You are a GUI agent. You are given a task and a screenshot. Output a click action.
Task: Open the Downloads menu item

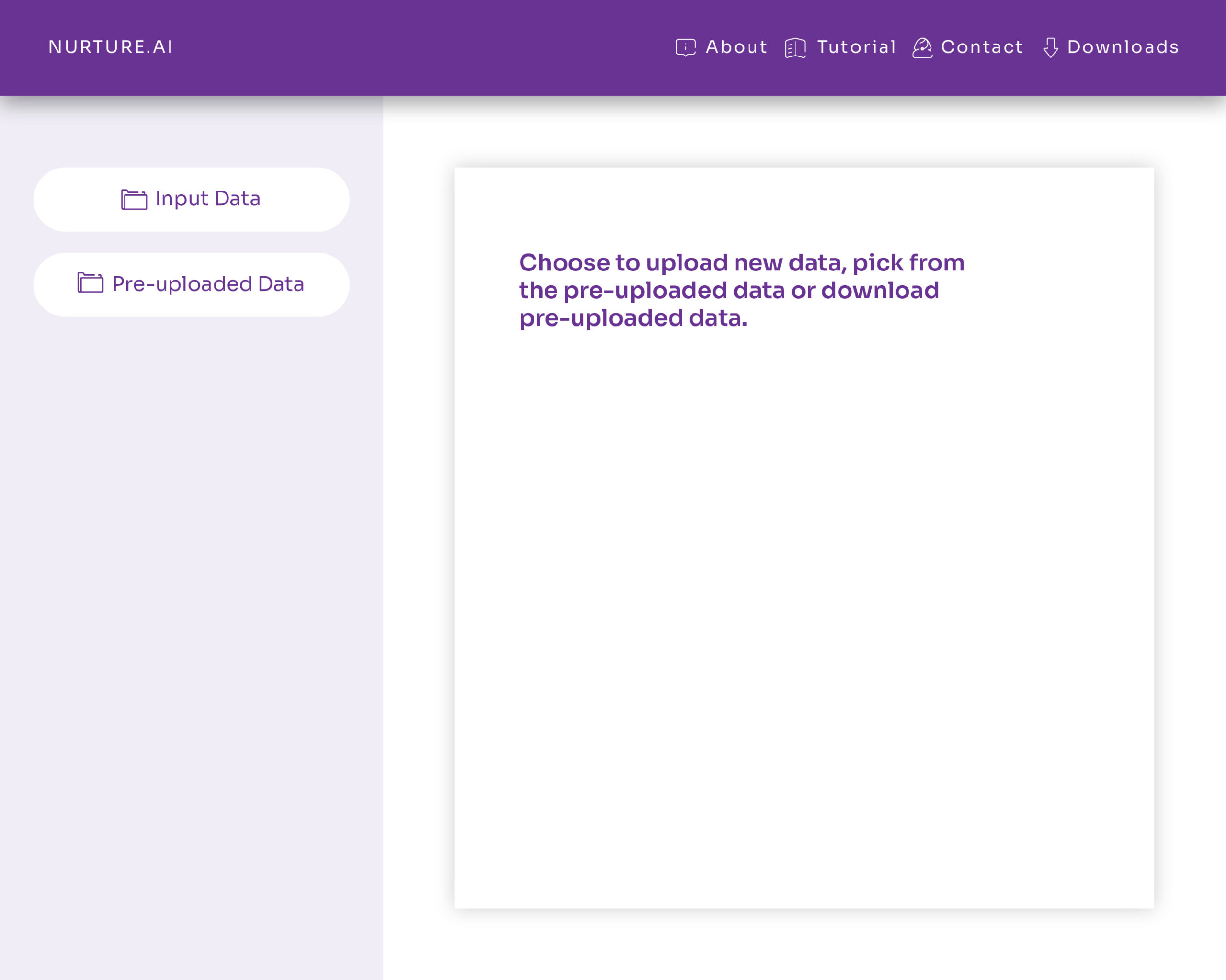pyautogui.click(x=1123, y=47)
